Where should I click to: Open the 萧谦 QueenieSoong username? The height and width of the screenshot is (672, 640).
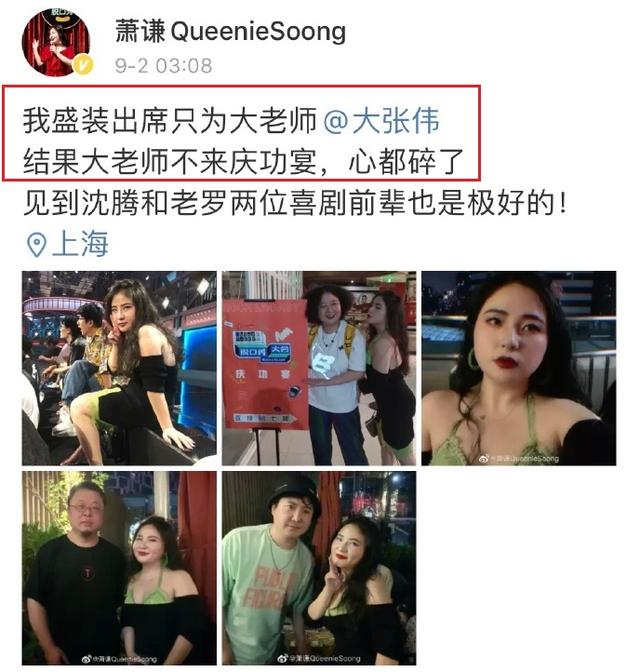[x=230, y=31]
